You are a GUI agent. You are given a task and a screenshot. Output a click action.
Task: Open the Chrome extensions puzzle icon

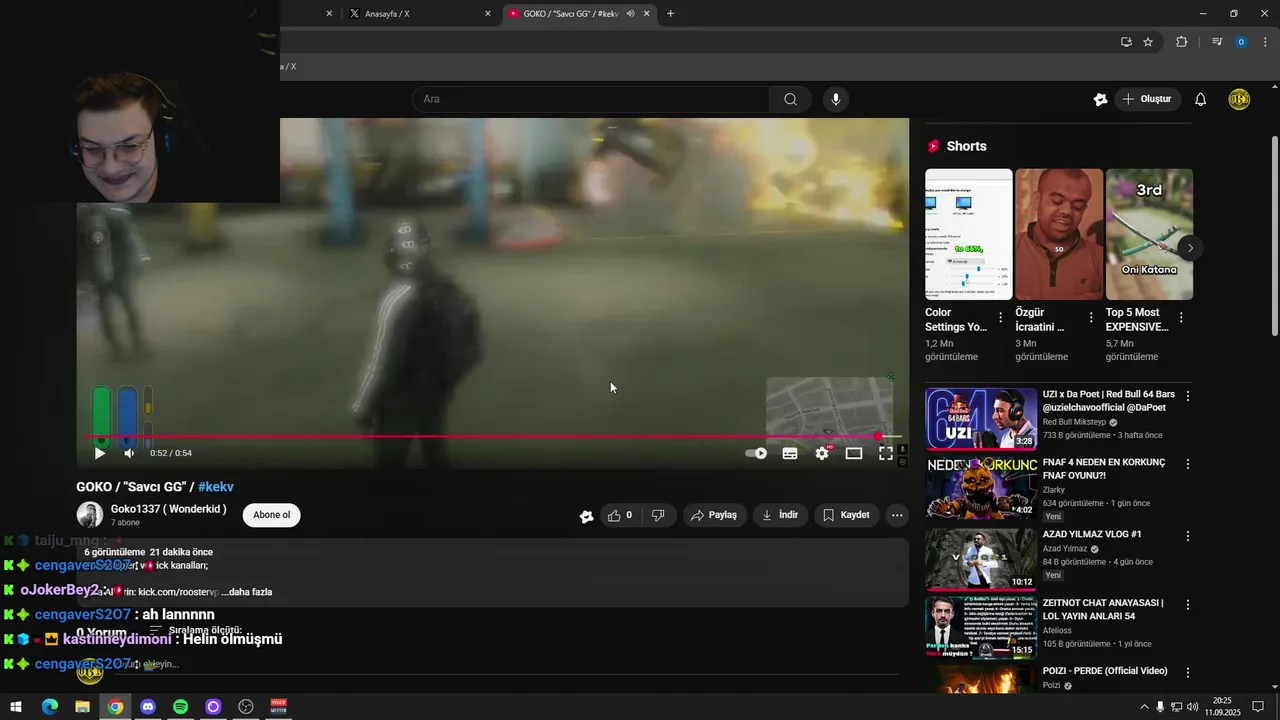point(1181,42)
